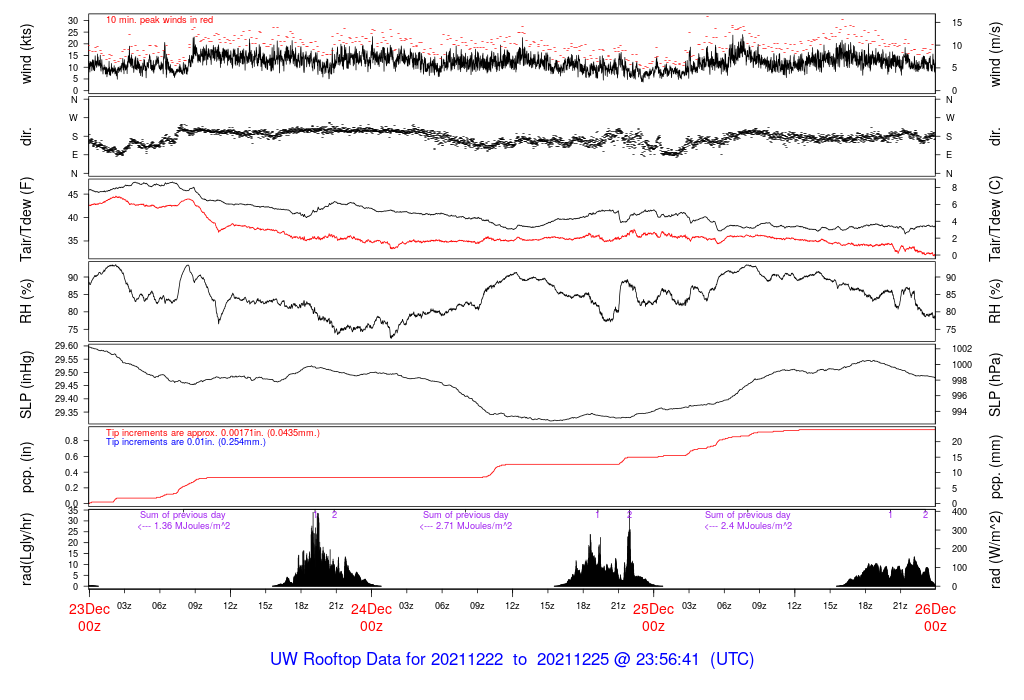1024x700 pixels.
Task: Click the '29.60' pressure tick value
Action: pyautogui.click(x=67, y=346)
